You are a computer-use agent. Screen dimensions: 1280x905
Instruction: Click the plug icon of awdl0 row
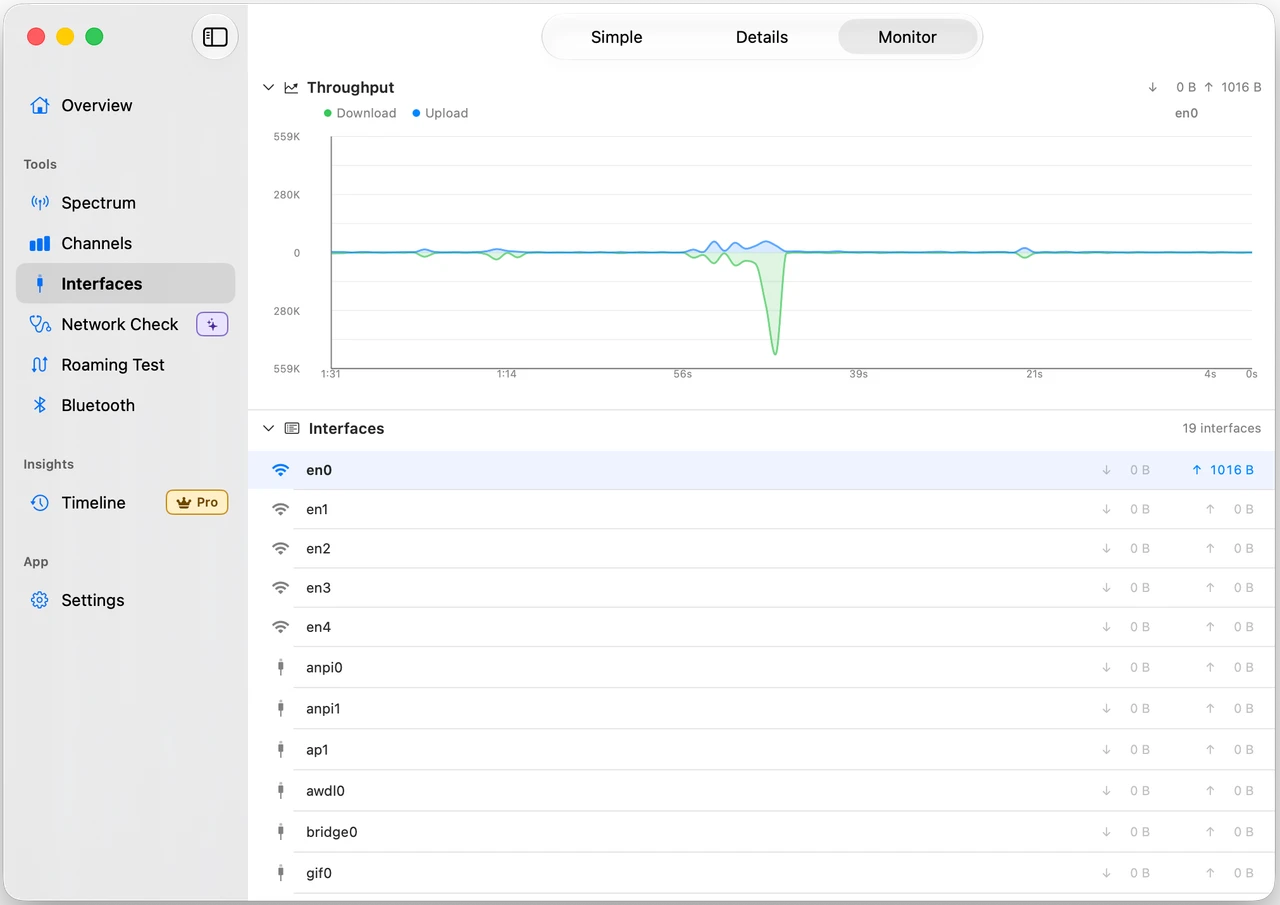click(x=281, y=790)
